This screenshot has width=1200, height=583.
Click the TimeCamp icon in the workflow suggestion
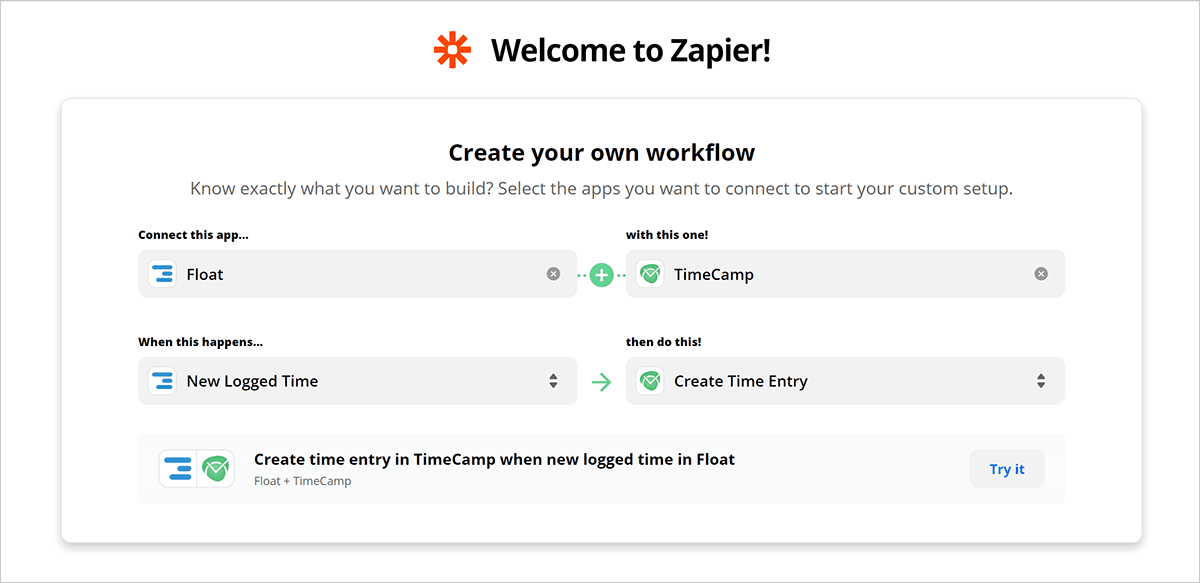216,468
